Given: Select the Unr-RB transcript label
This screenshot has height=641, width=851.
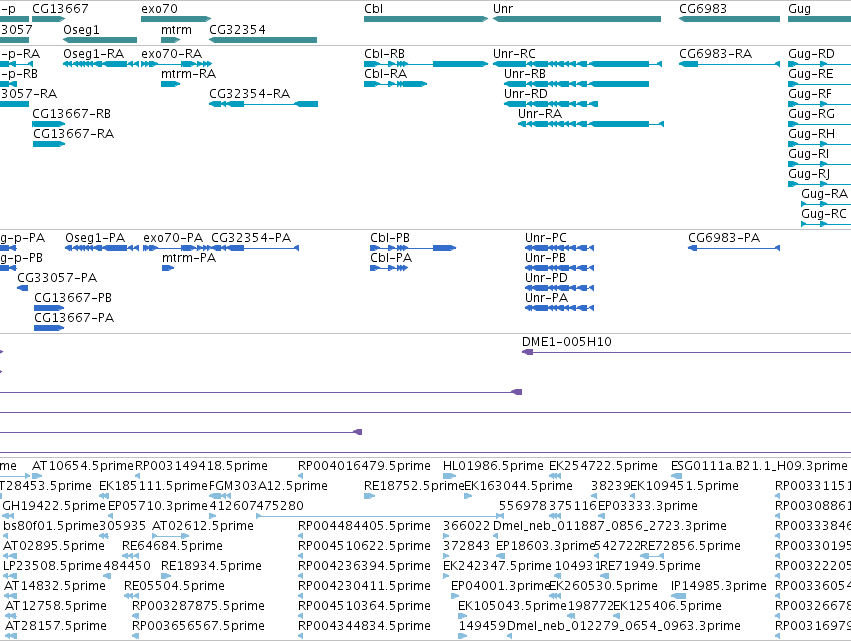Looking at the screenshot, I should tap(525, 73).
